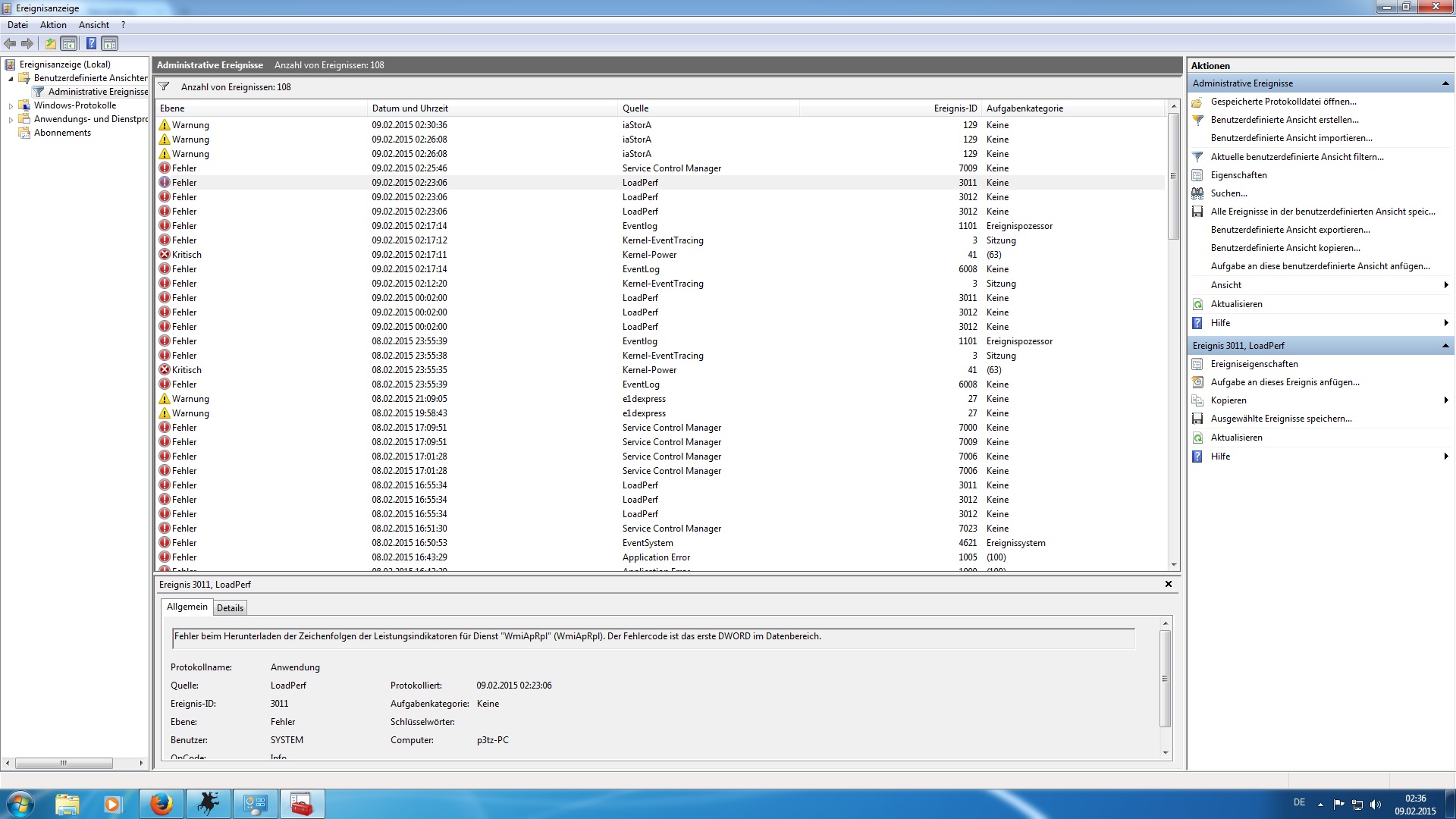
Task: Collapse the Administrative Ereignisse actions section
Action: pyautogui.click(x=1445, y=83)
